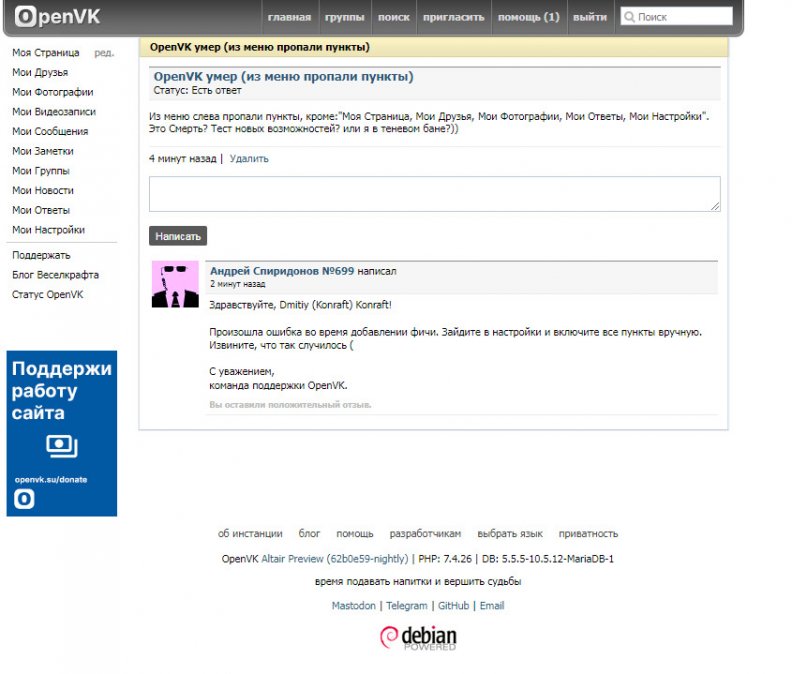Click the Поддержать sidebar link

pos(41,255)
